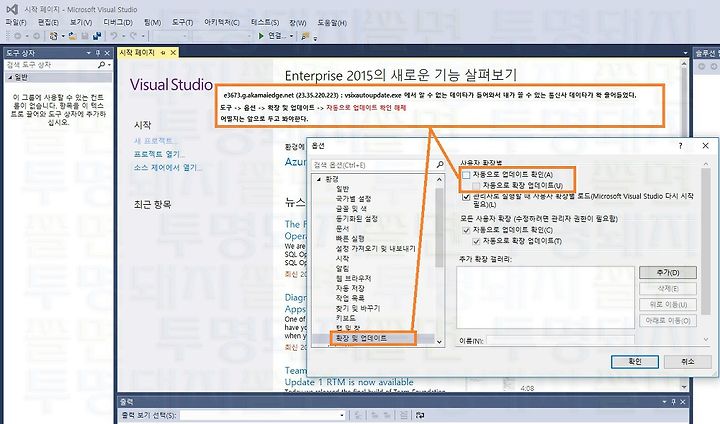Click the 추가(D) button
Image resolution: width=720 pixels, height=424 pixels.
click(x=668, y=272)
